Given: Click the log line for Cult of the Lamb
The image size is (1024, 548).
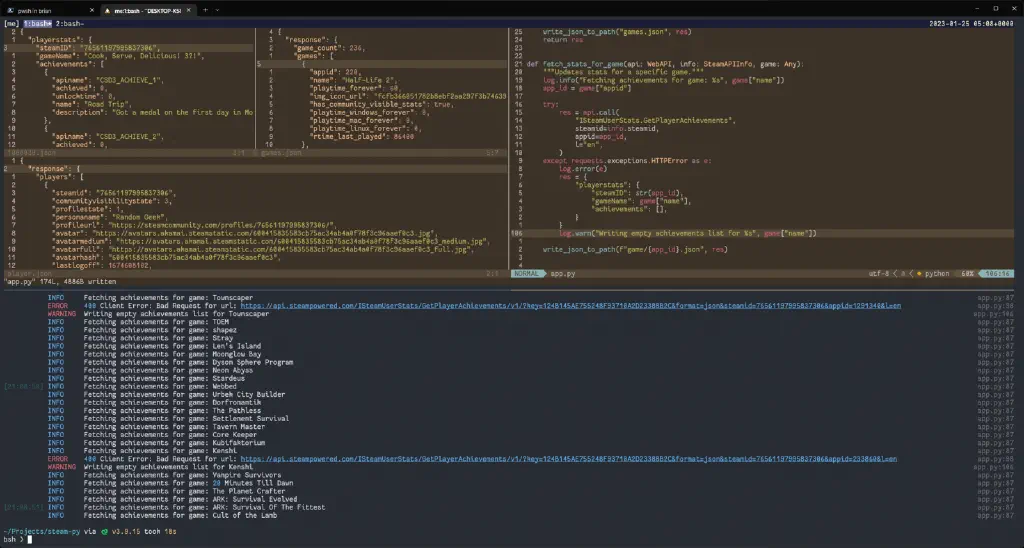Looking at the screenshot, I should (x=162, y=515).
